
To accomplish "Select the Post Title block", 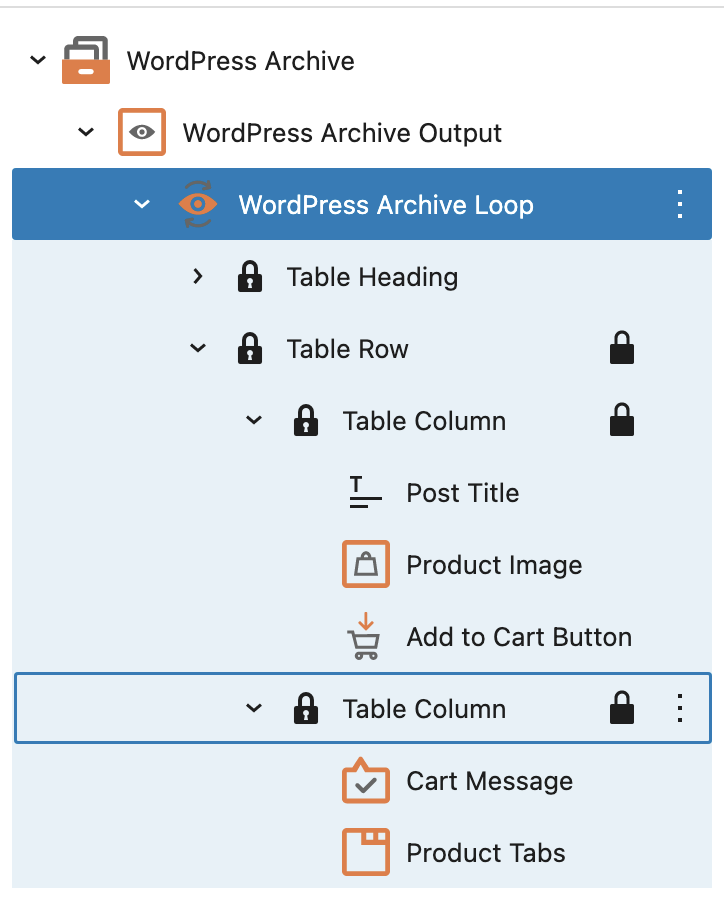I will [462, 493].
